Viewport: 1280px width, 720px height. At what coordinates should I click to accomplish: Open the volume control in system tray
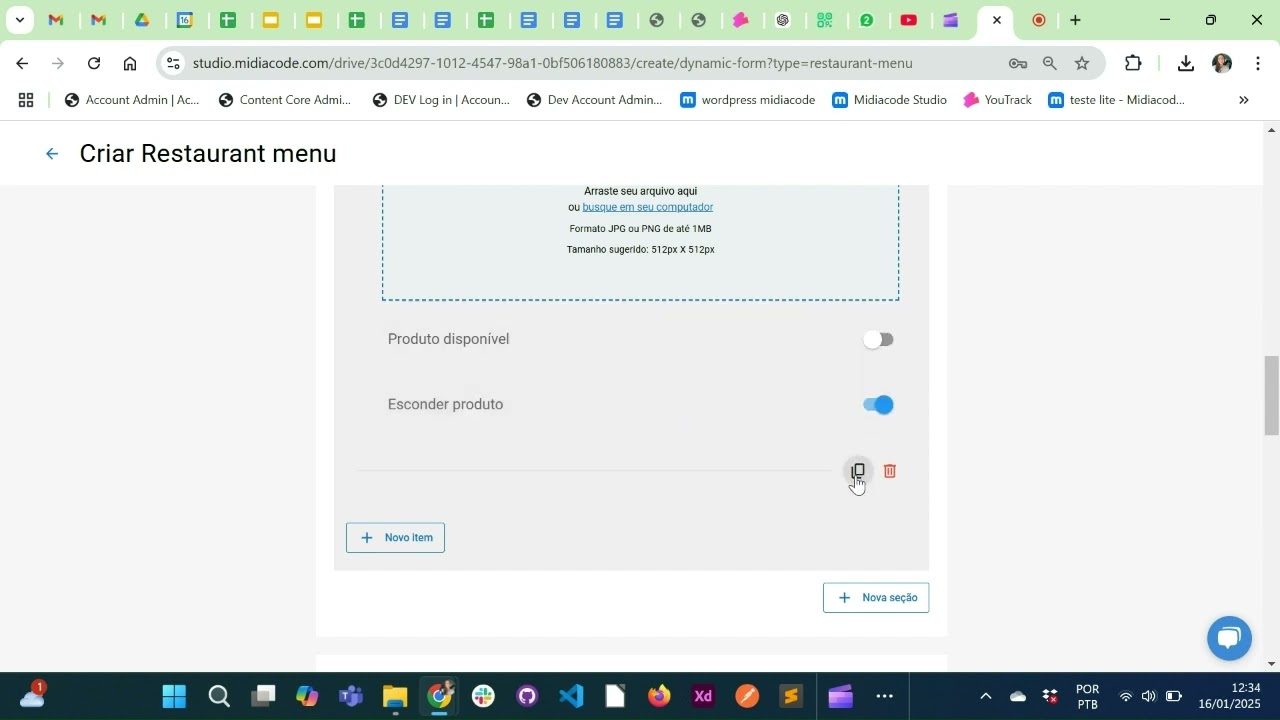1149,696
